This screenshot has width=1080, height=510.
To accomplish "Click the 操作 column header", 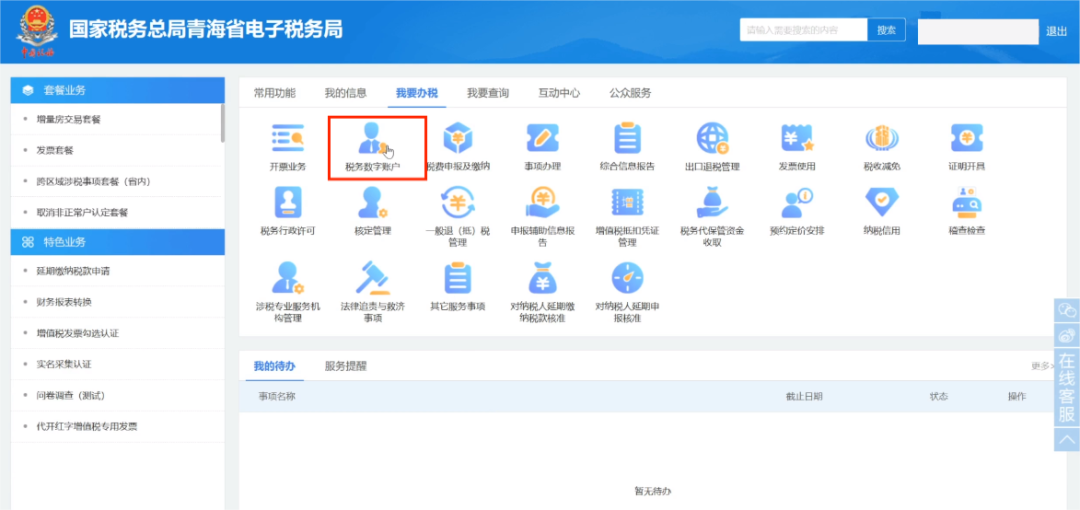I will [1017, 396].
